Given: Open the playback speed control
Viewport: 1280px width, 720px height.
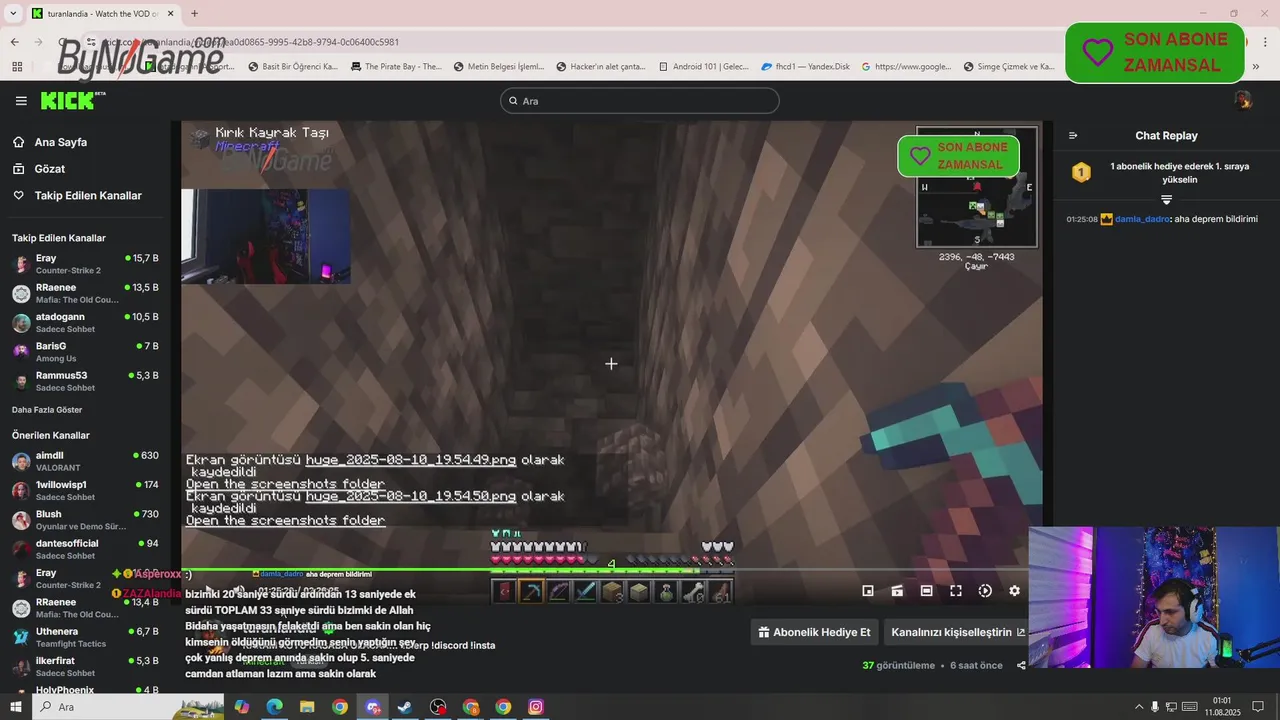Looking at the screenshot, I should [985, 591].
